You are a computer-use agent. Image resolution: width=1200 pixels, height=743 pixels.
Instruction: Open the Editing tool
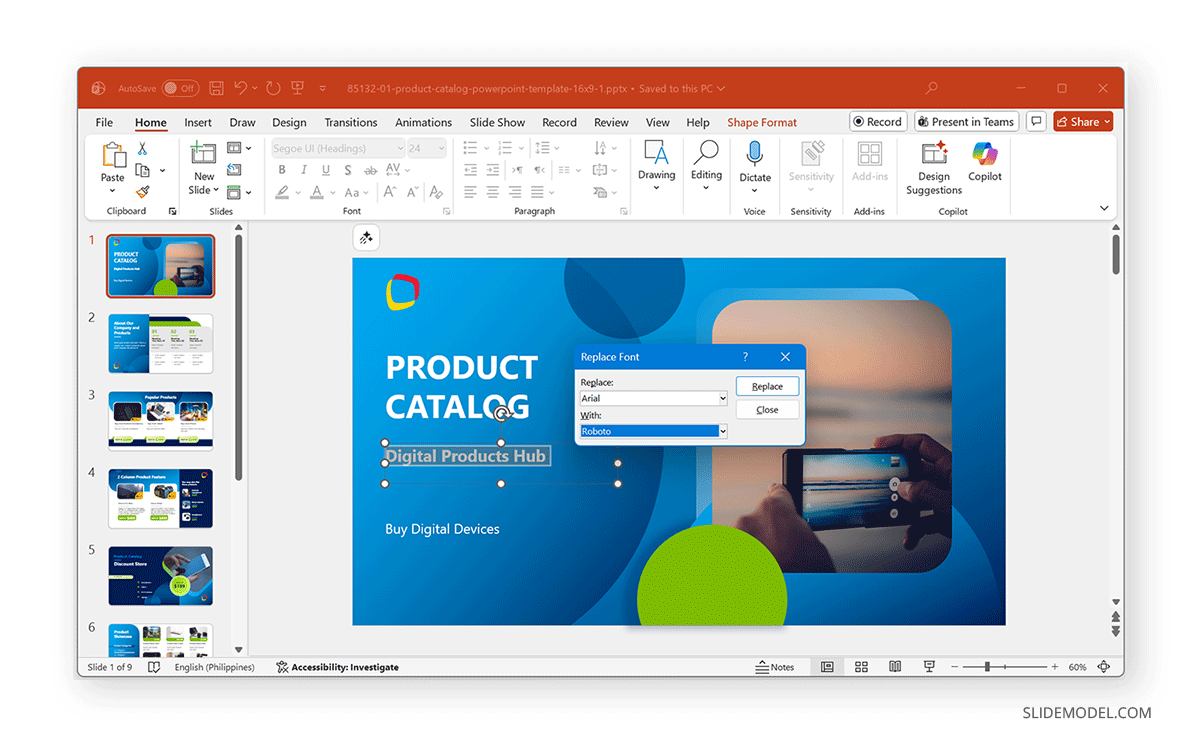pyautogui.click(x=706, y=165)
